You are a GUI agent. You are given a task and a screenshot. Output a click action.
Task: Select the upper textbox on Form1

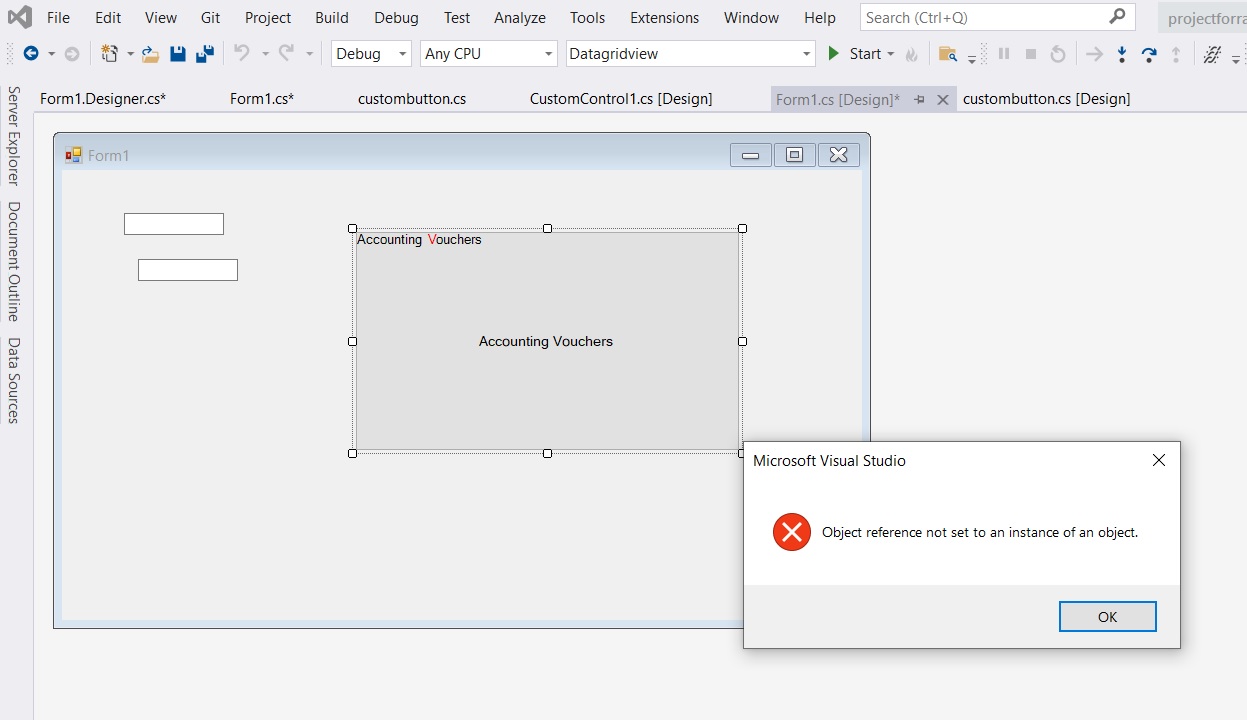coord(174,224)
